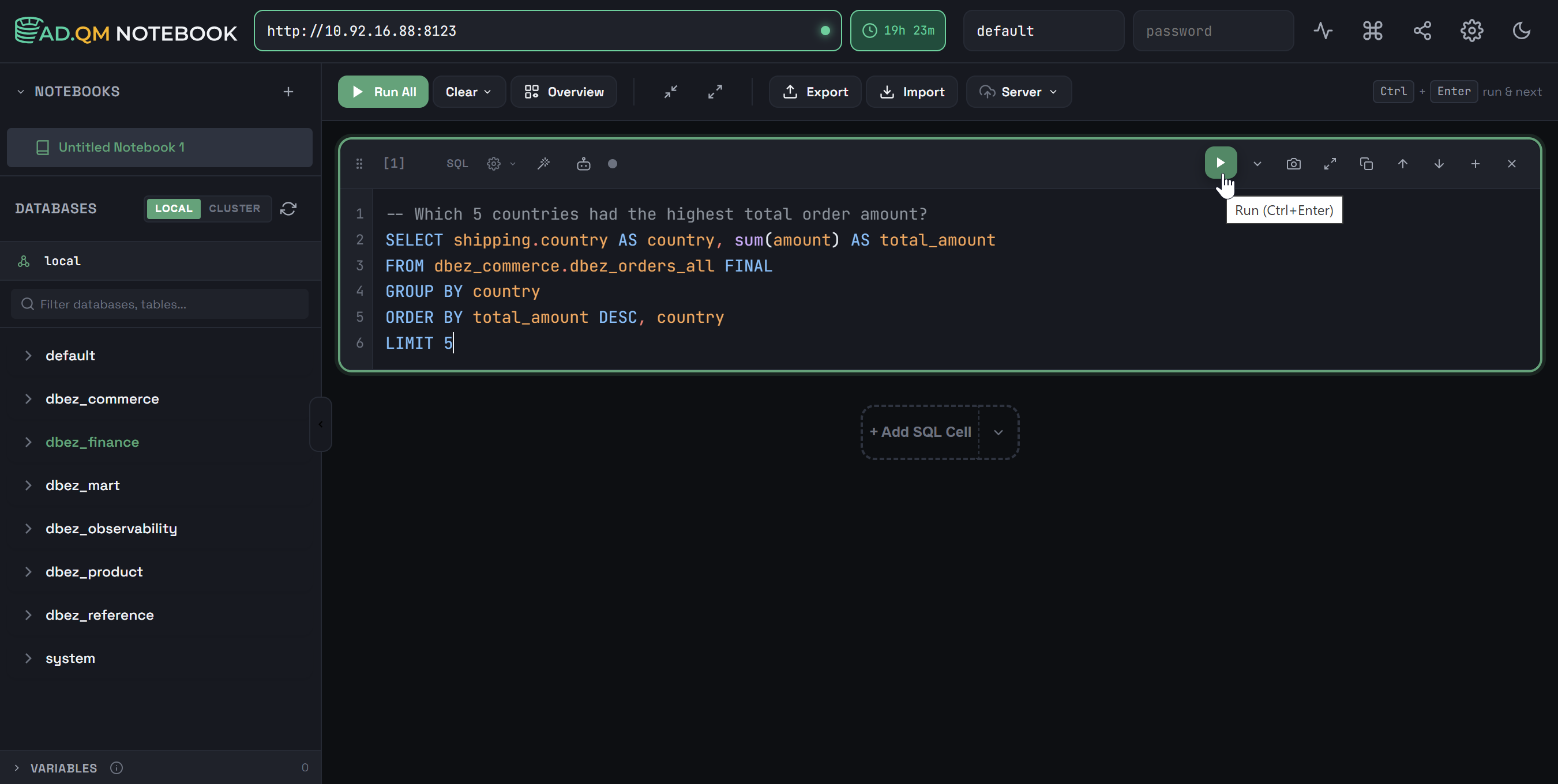This screenshot has height=784, width=1558.
Task: Click the magic wand format icon
Action: click(544, 164)
